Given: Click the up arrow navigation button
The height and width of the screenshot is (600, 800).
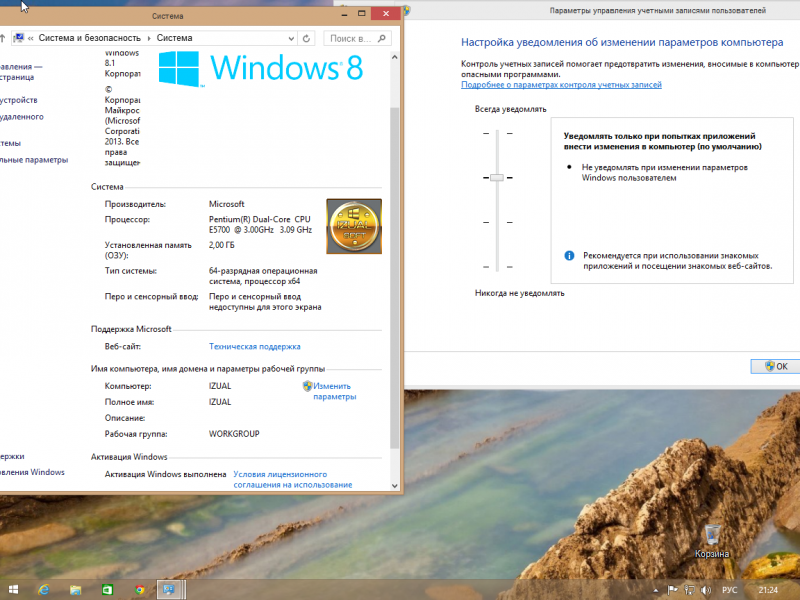Looking at the screenshot, I should point(3,38).
